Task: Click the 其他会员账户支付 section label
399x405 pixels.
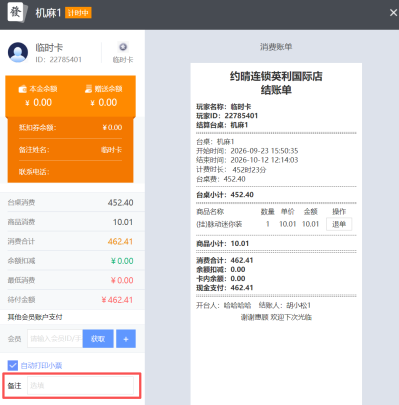Action: pos(35,317)
